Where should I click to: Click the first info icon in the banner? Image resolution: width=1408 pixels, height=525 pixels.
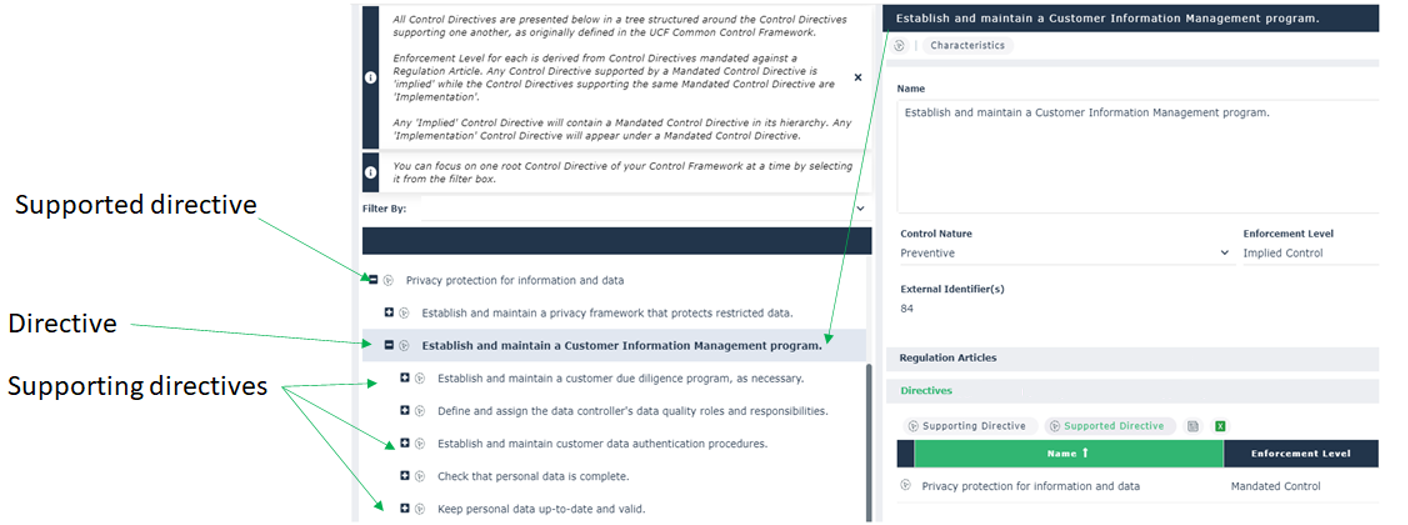pos(371,77)
